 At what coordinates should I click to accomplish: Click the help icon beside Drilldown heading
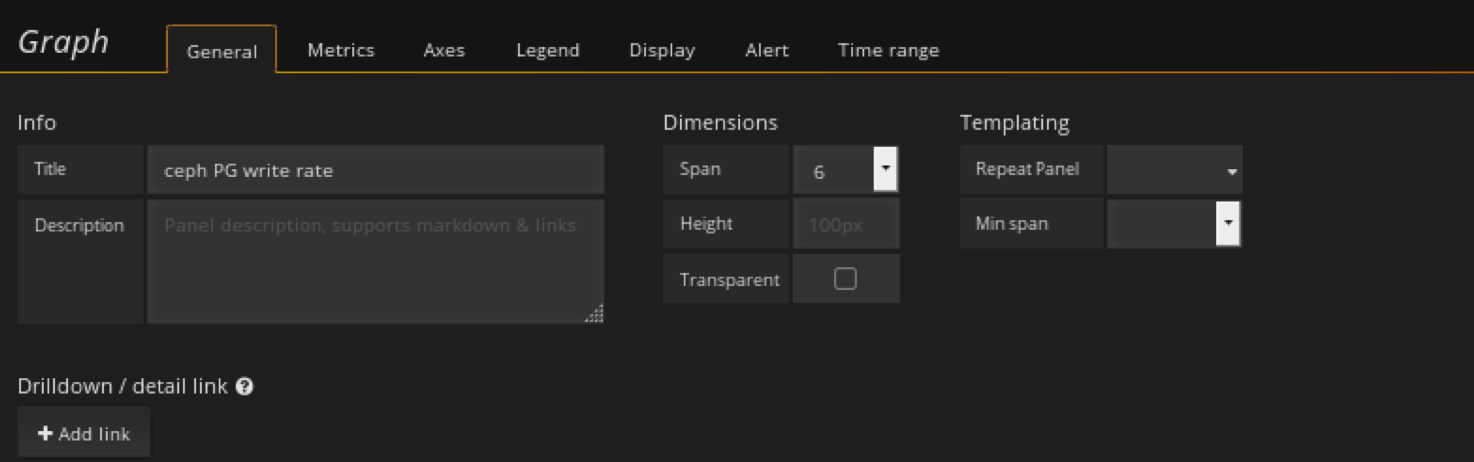pyautogui.click(x=244, y=387)
